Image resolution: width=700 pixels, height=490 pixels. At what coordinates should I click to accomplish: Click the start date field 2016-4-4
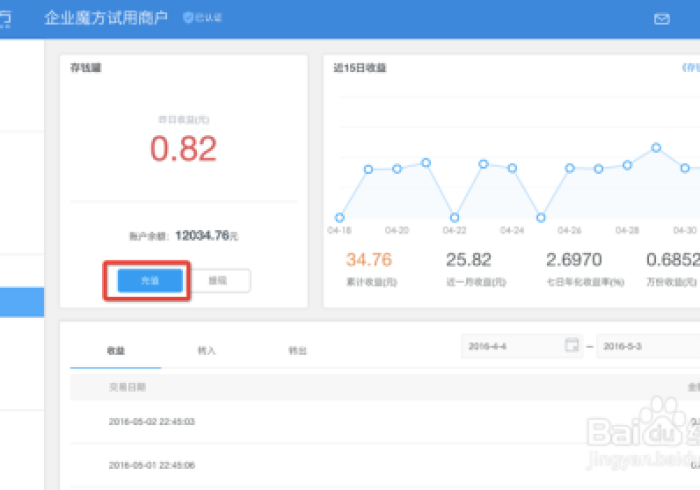point(512,345)
